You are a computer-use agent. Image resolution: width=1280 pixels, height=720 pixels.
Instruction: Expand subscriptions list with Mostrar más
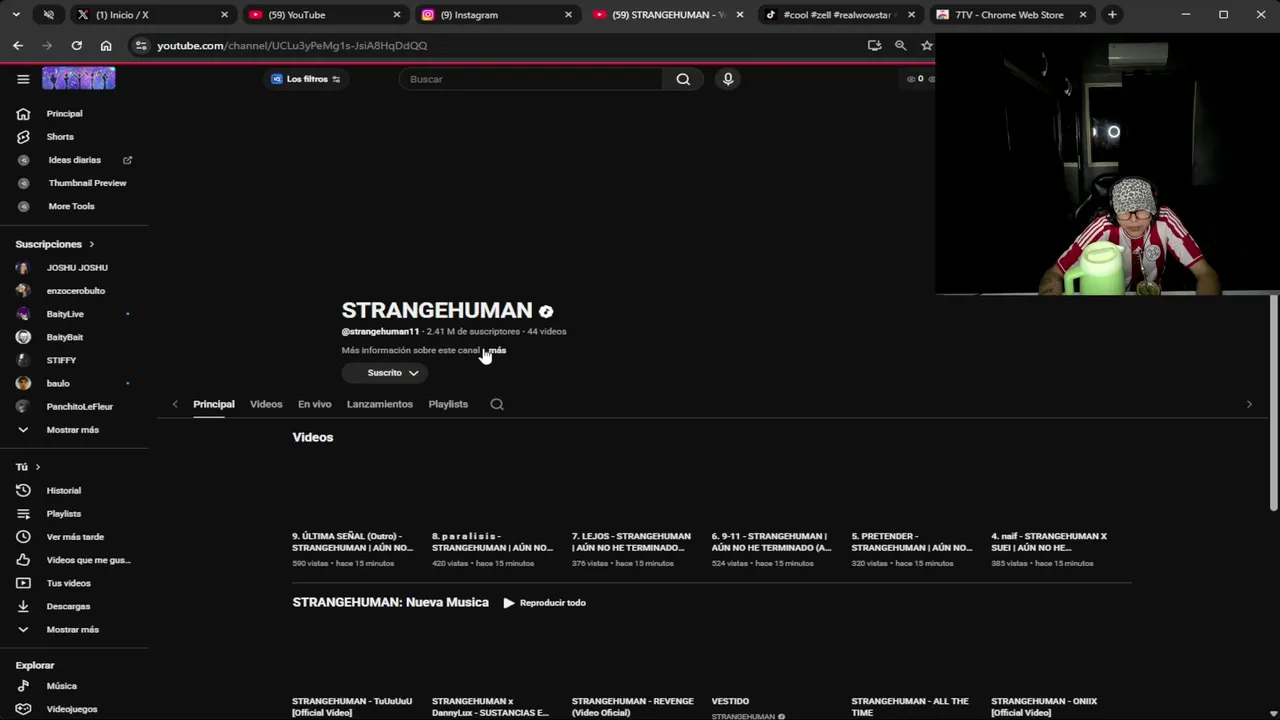point(74,430)
